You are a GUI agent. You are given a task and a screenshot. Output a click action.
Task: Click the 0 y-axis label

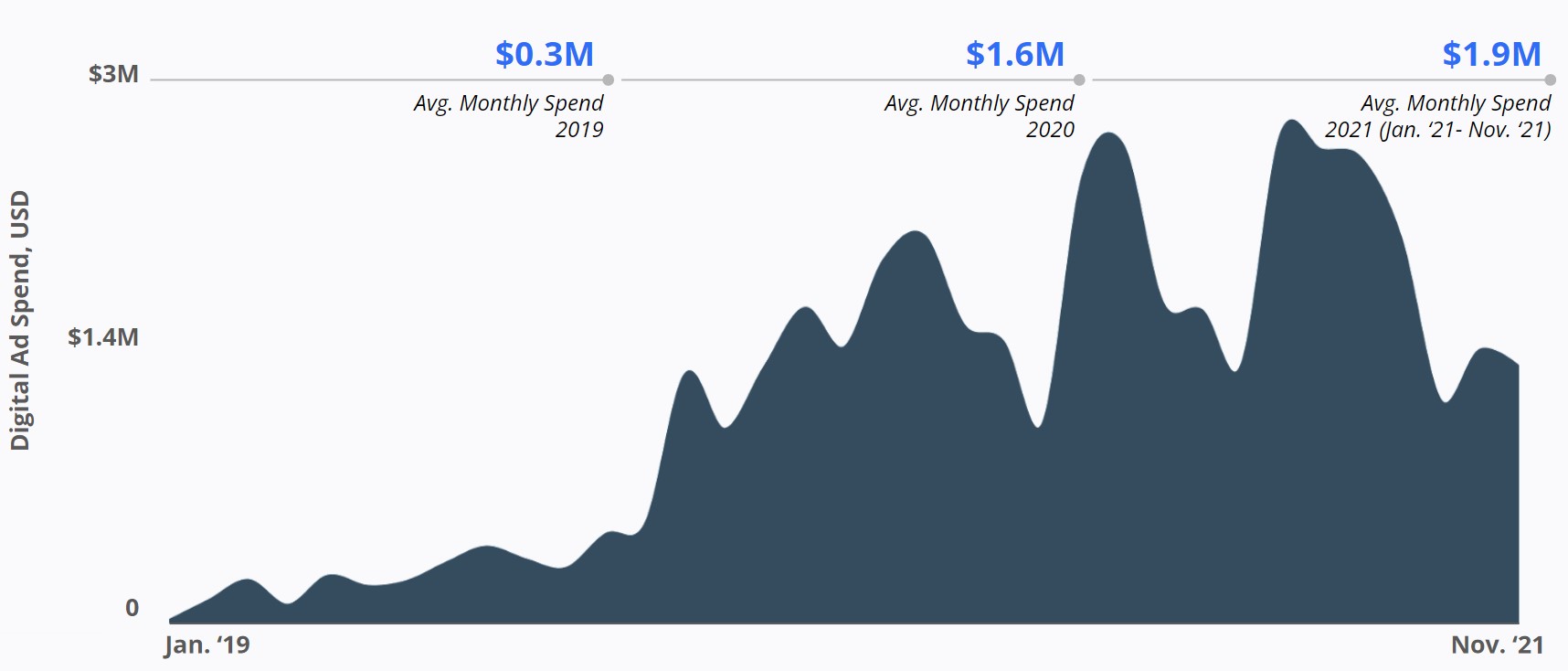(132, 608)
